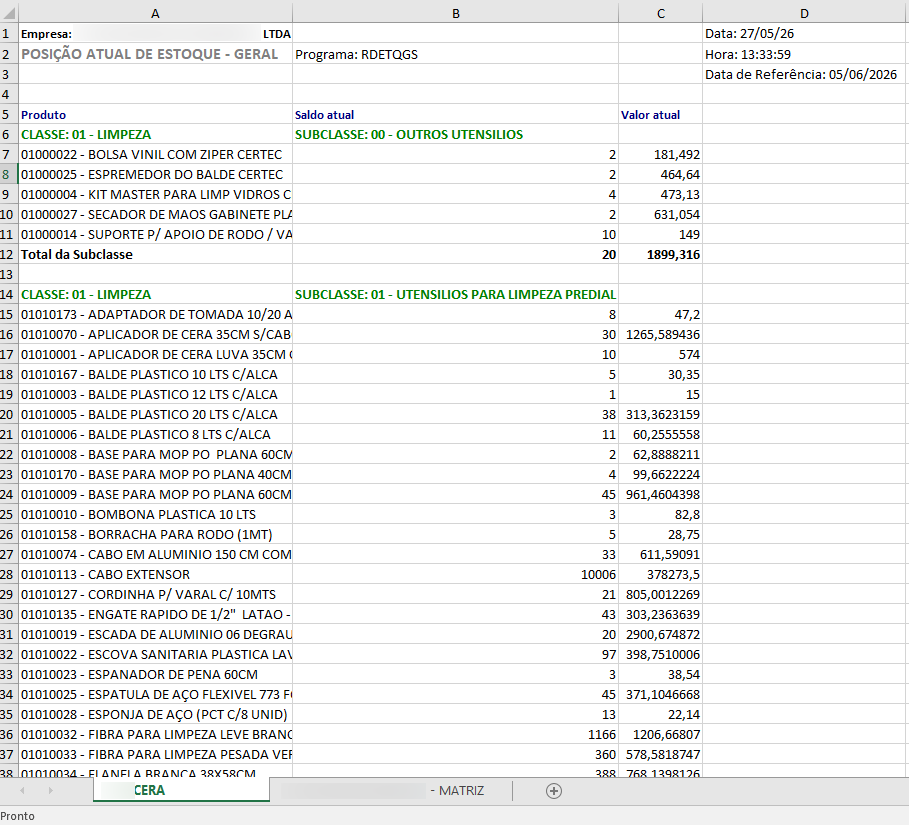Select column A header

pos(155,13)
